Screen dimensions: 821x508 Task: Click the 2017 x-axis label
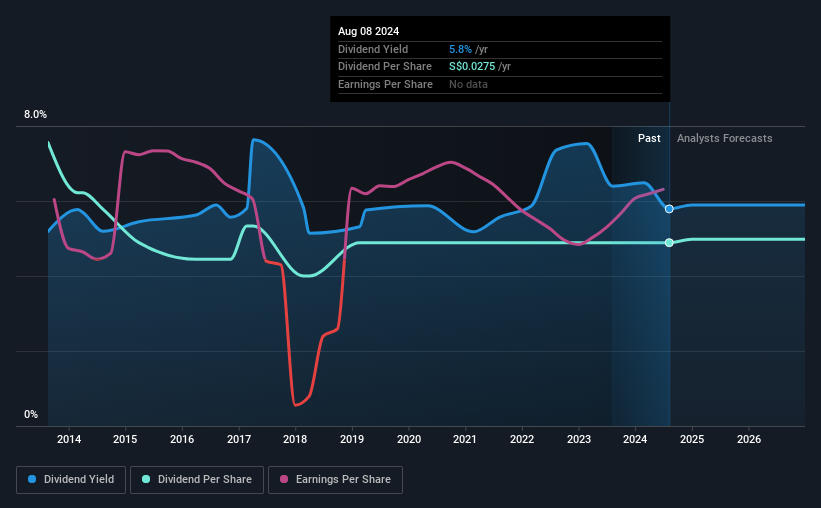click(x=239, y=439)
